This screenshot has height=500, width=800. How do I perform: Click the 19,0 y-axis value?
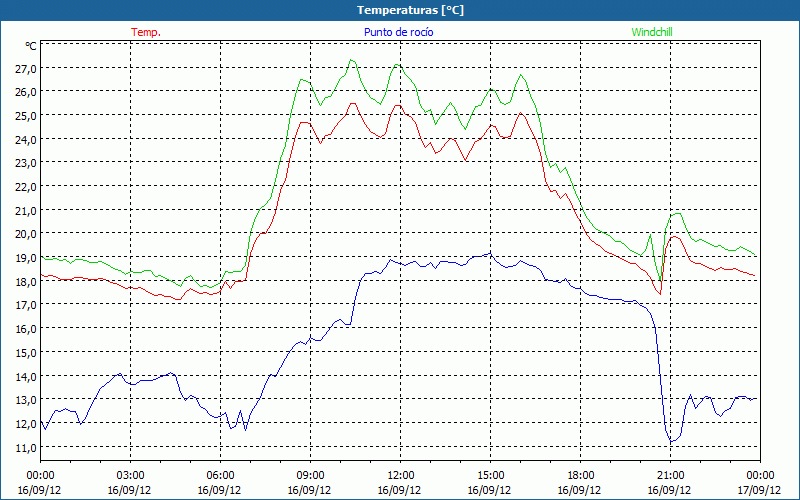coord(26,258)
